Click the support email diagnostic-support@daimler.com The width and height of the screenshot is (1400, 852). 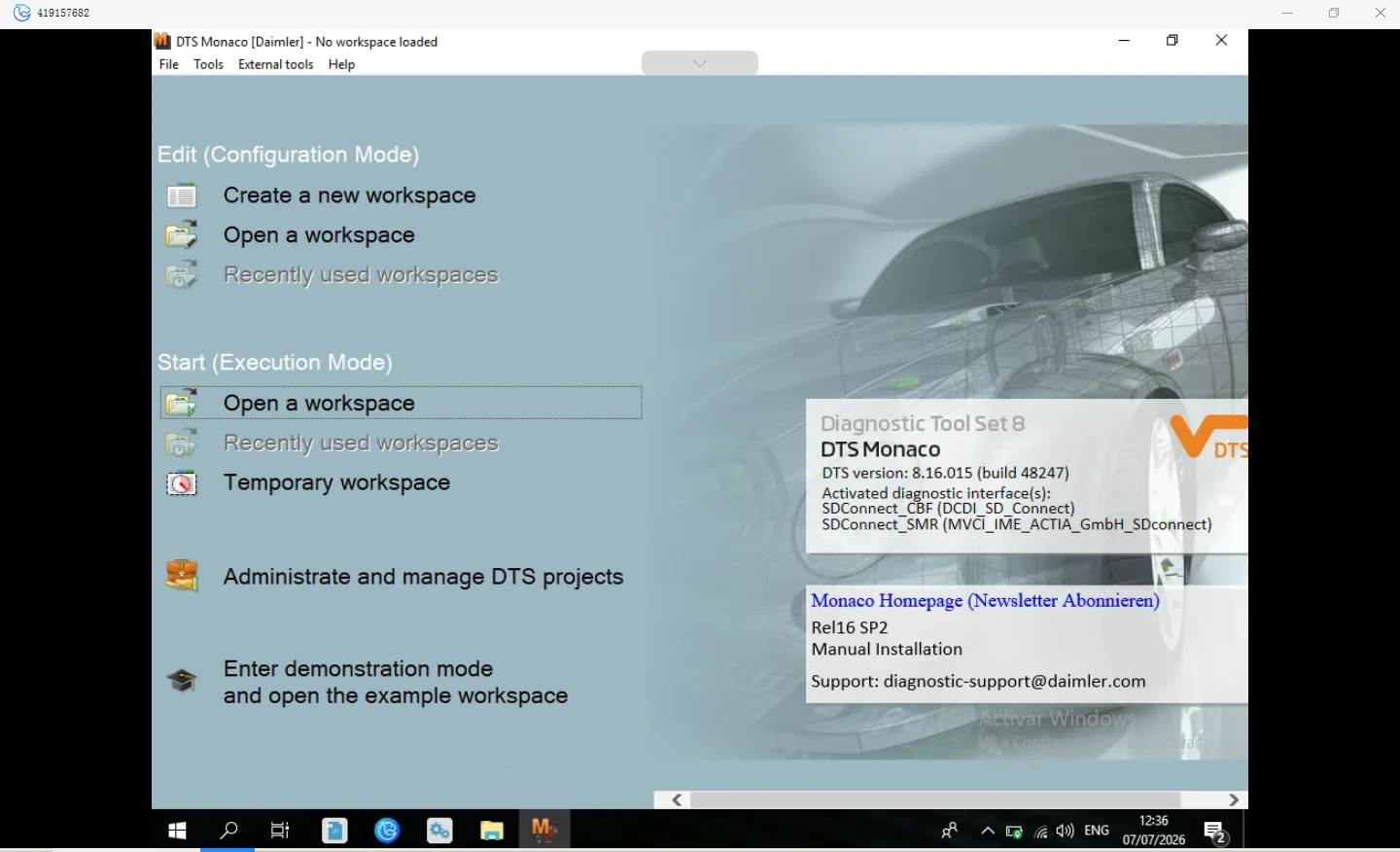click(1015, 681)
